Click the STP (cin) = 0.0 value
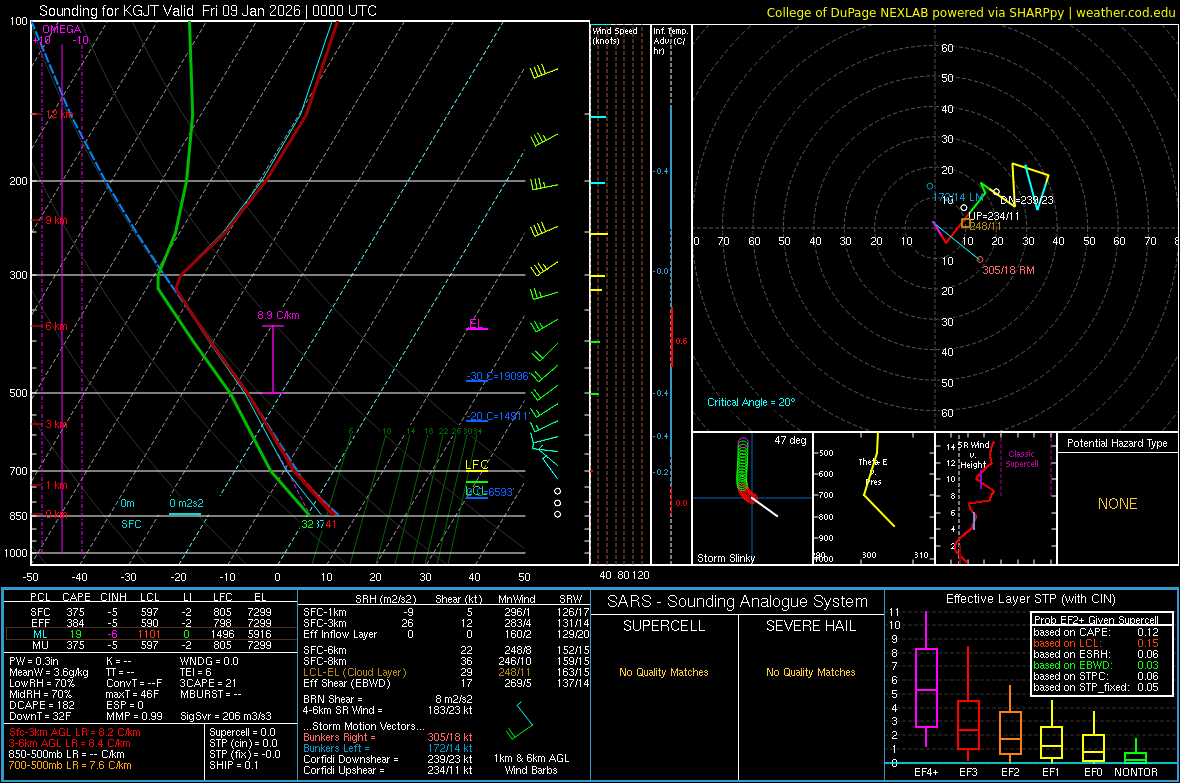 click(243, 743)
